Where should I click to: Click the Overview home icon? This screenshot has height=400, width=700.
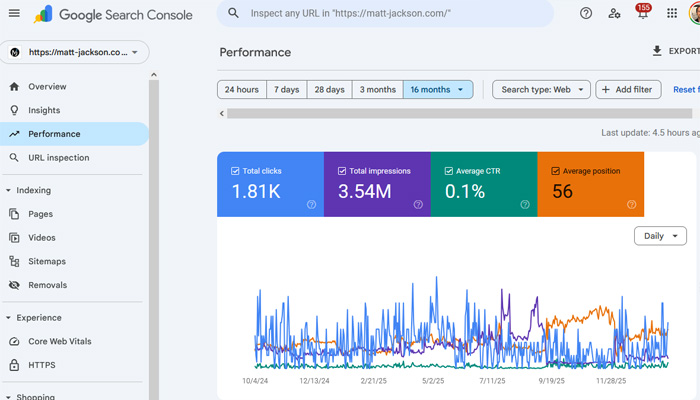tap(14, 87)
